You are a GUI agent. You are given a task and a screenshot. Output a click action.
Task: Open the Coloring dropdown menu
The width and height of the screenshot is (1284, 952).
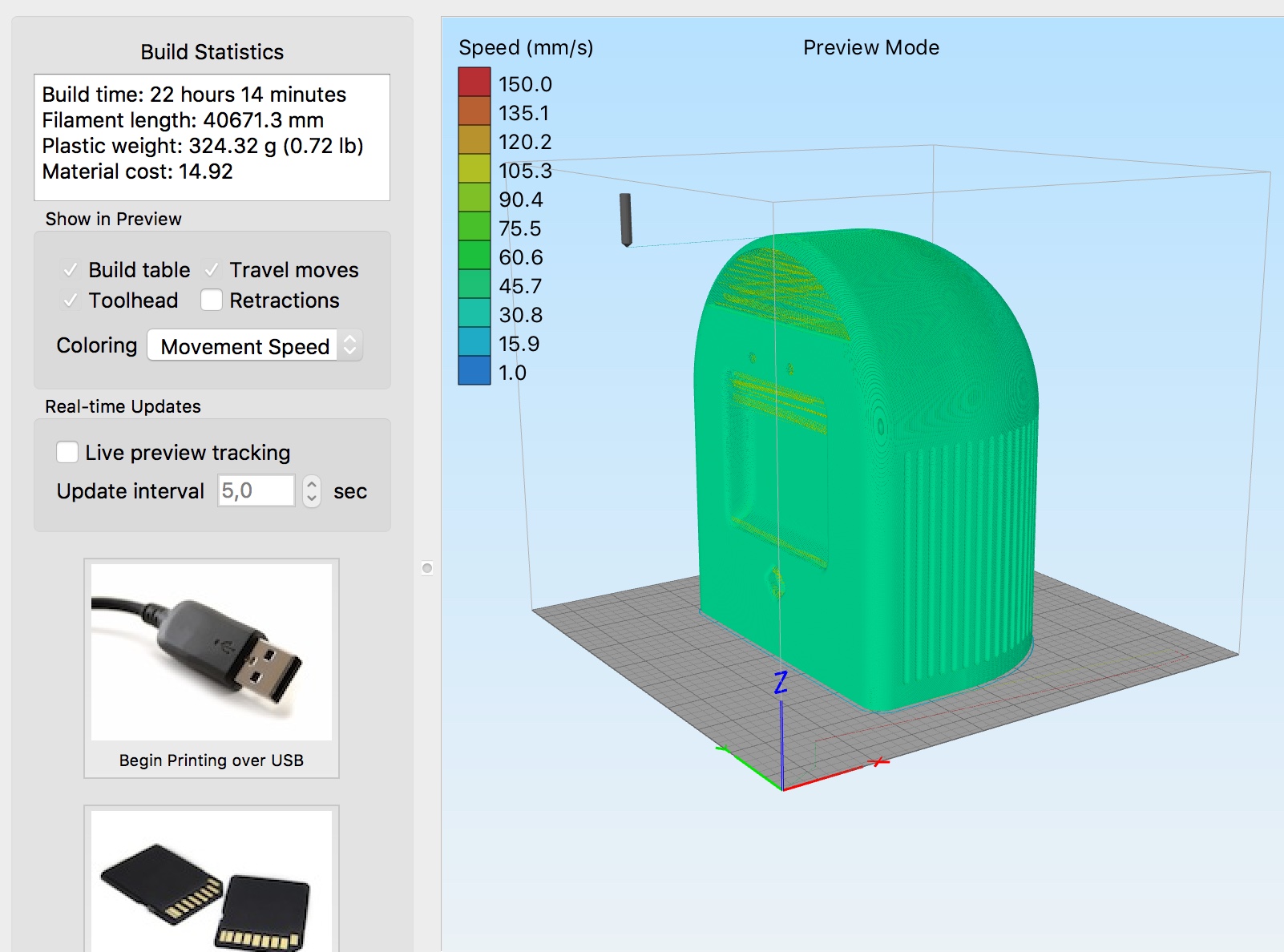(254, 346)
